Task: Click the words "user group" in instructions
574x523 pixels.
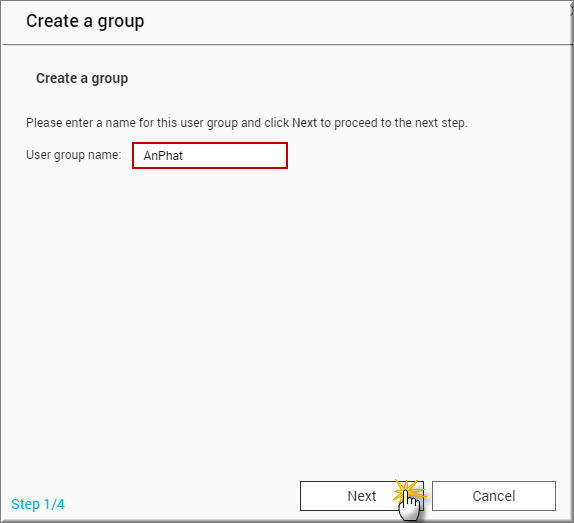Action: tap(209, 123)
